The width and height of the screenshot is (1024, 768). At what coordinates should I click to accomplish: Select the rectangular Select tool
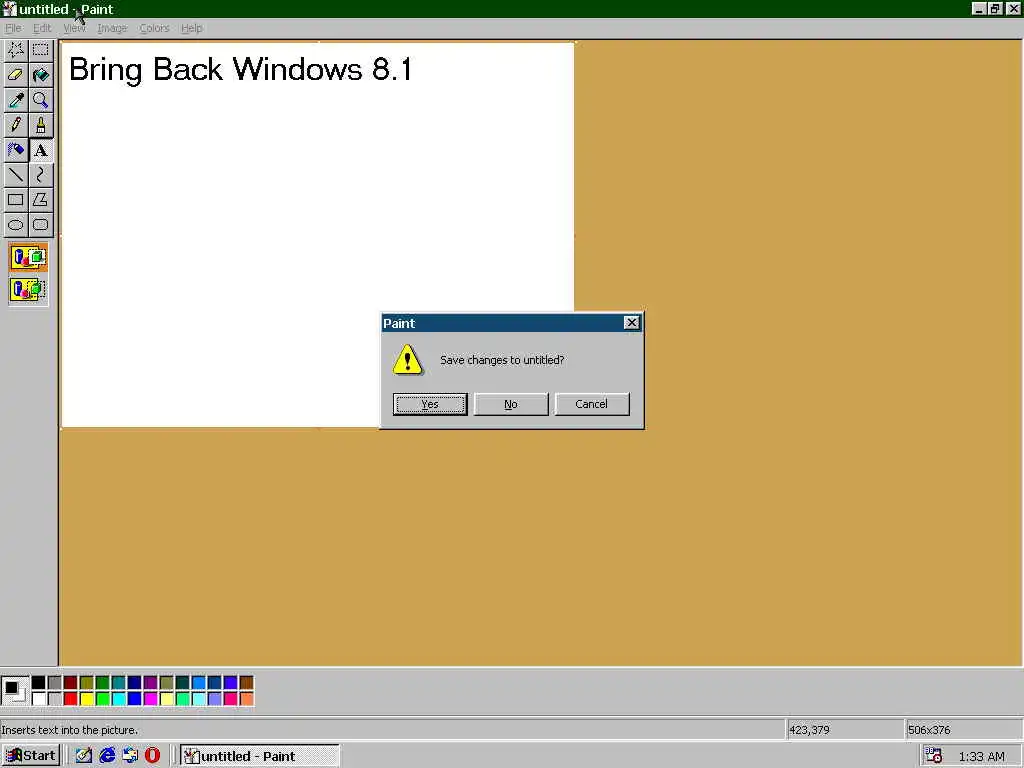(x=40, y=50)
